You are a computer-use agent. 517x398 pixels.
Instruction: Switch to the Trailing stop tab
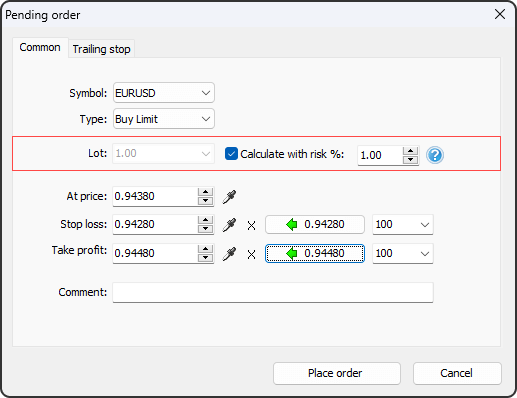(101, 49)
